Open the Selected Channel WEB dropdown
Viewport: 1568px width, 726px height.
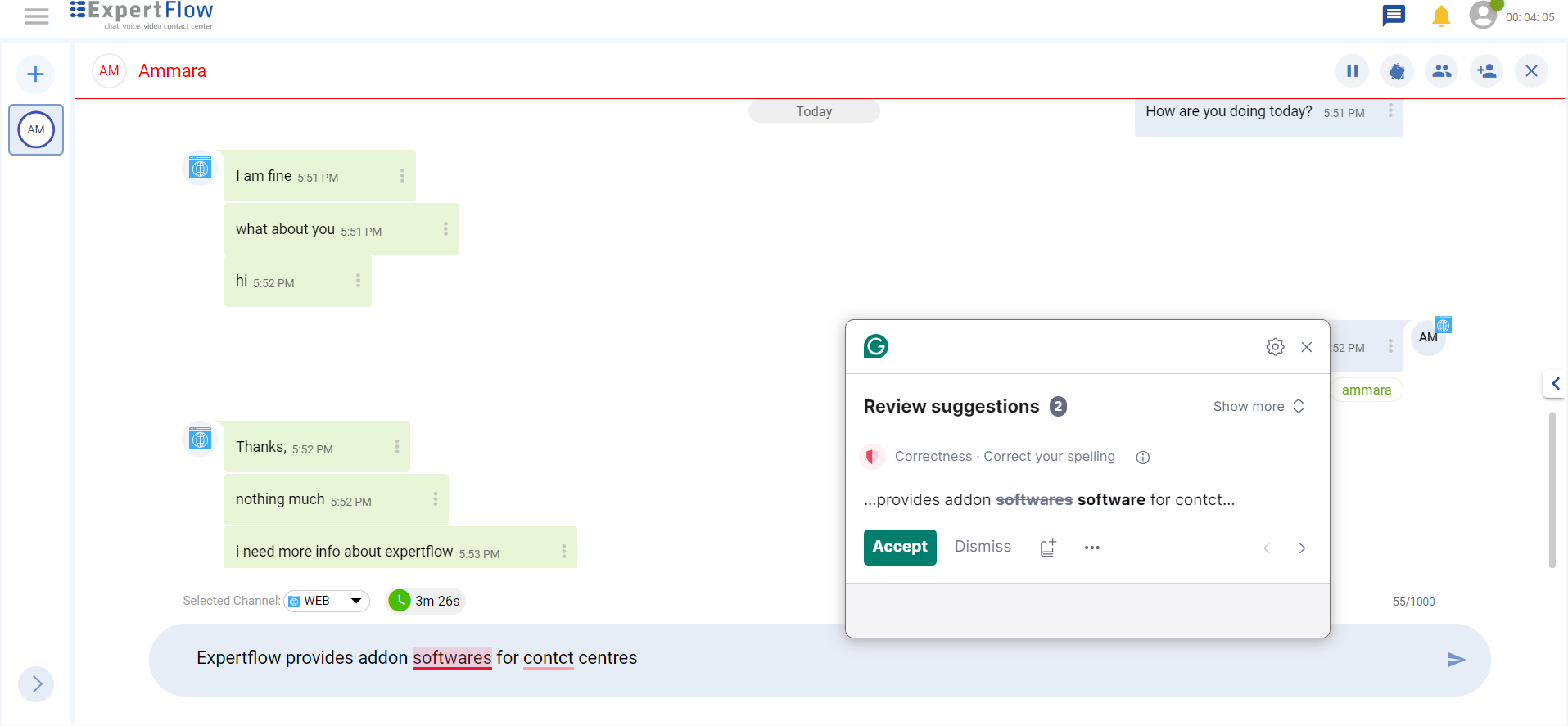pos(327,601)
